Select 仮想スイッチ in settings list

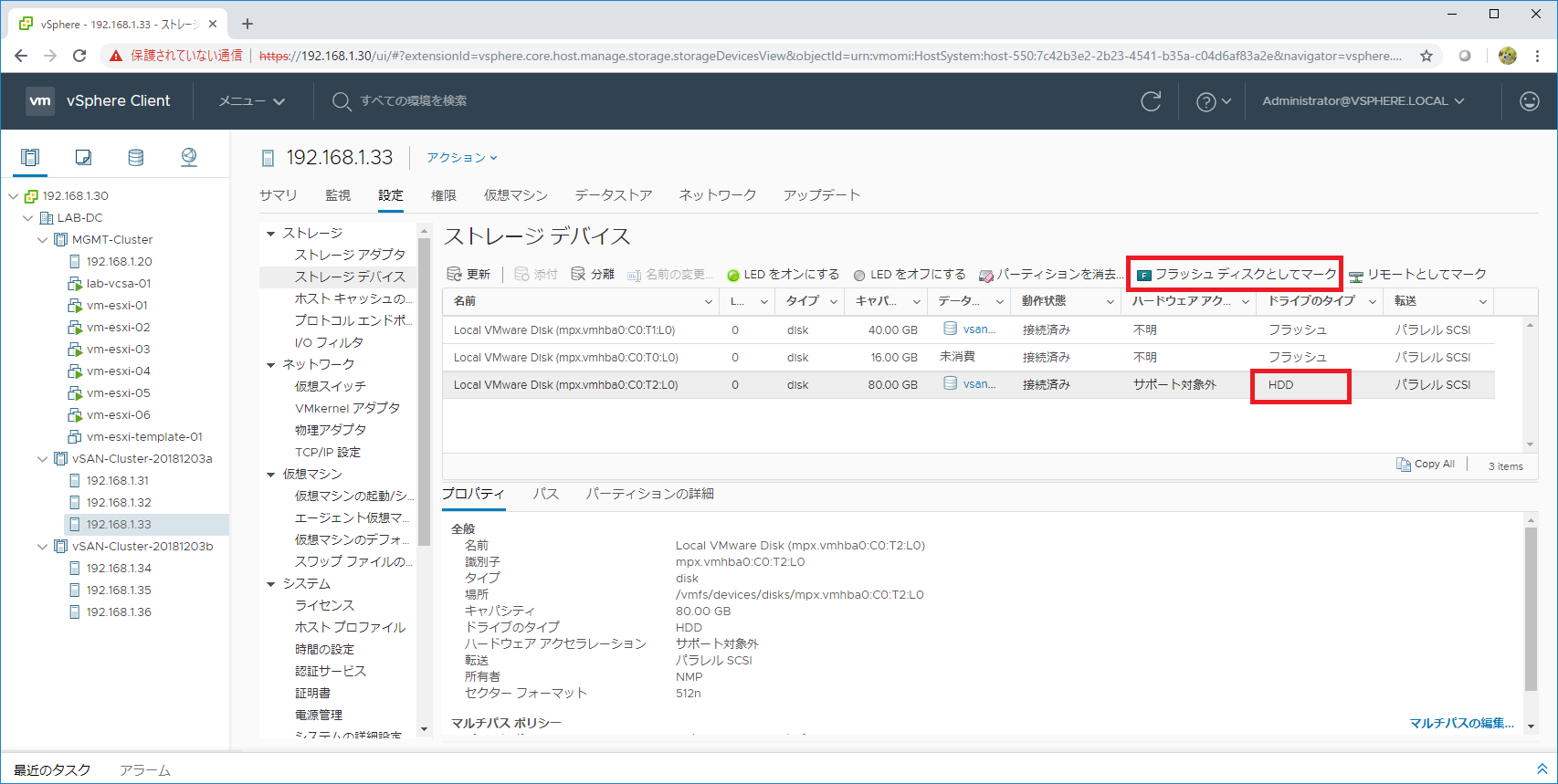point(330,386)
